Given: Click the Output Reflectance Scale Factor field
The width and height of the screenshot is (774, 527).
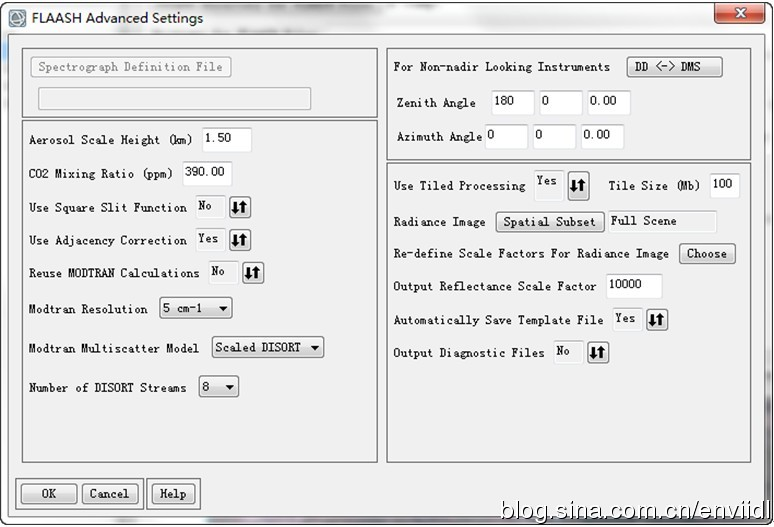Looking at the screenshot, I should (634, 286).
